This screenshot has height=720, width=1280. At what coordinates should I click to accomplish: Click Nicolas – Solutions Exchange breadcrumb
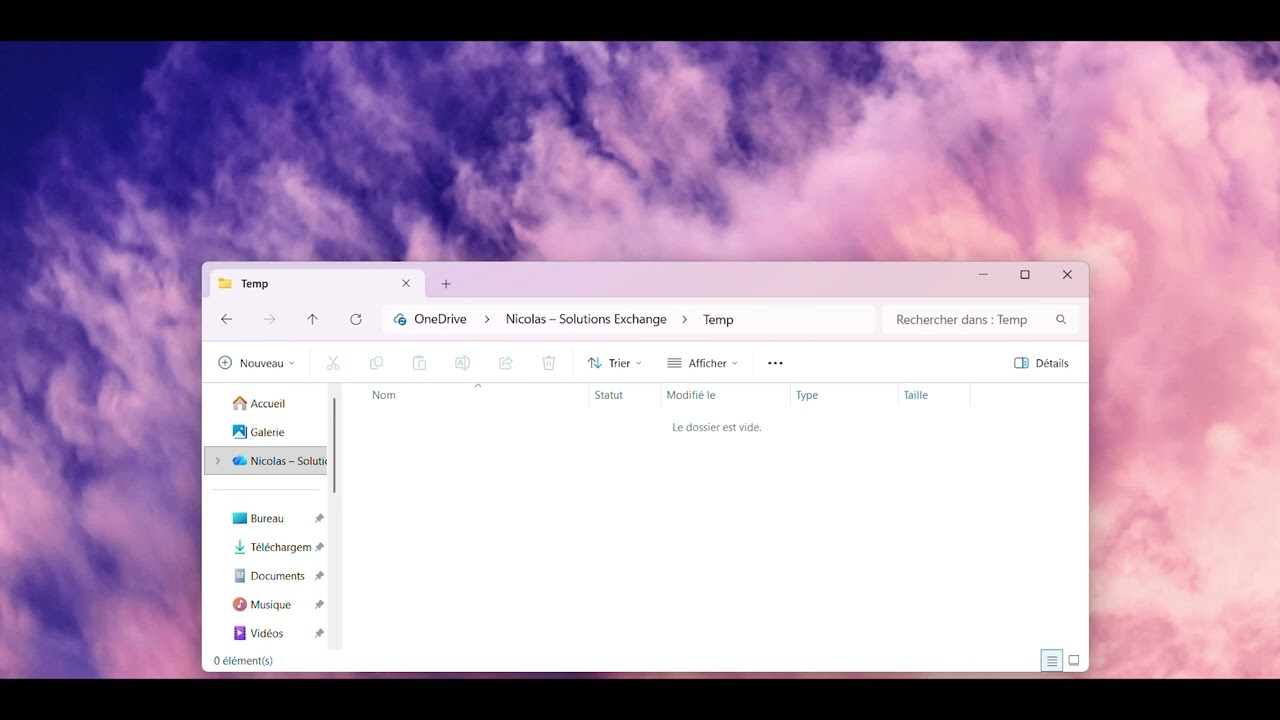tap(586, 319)
